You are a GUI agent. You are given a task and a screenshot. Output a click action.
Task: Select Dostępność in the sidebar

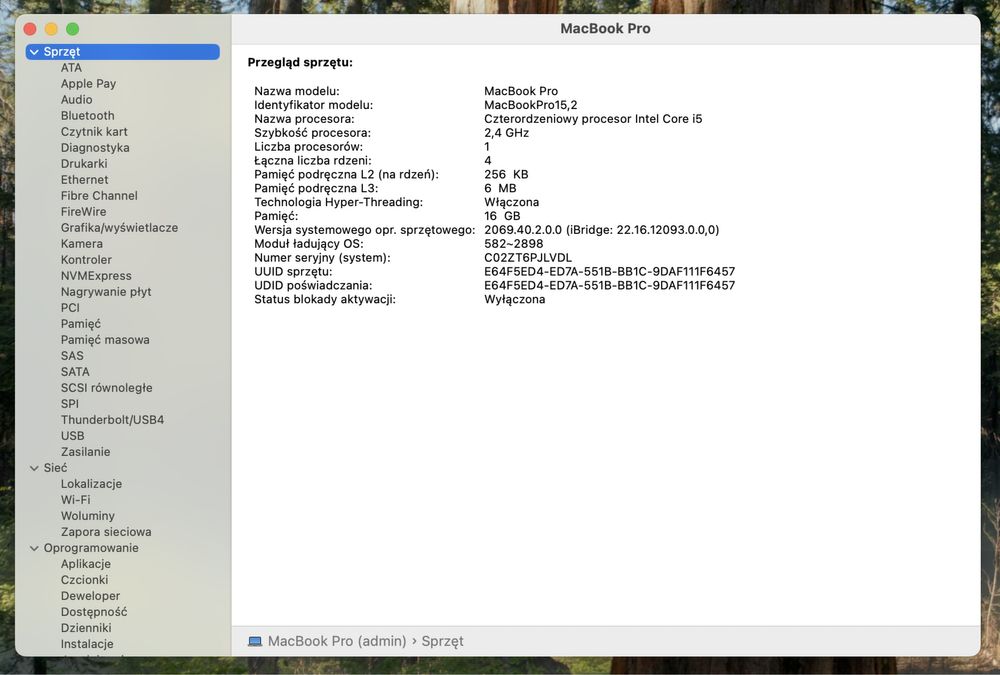pos(94,612)
